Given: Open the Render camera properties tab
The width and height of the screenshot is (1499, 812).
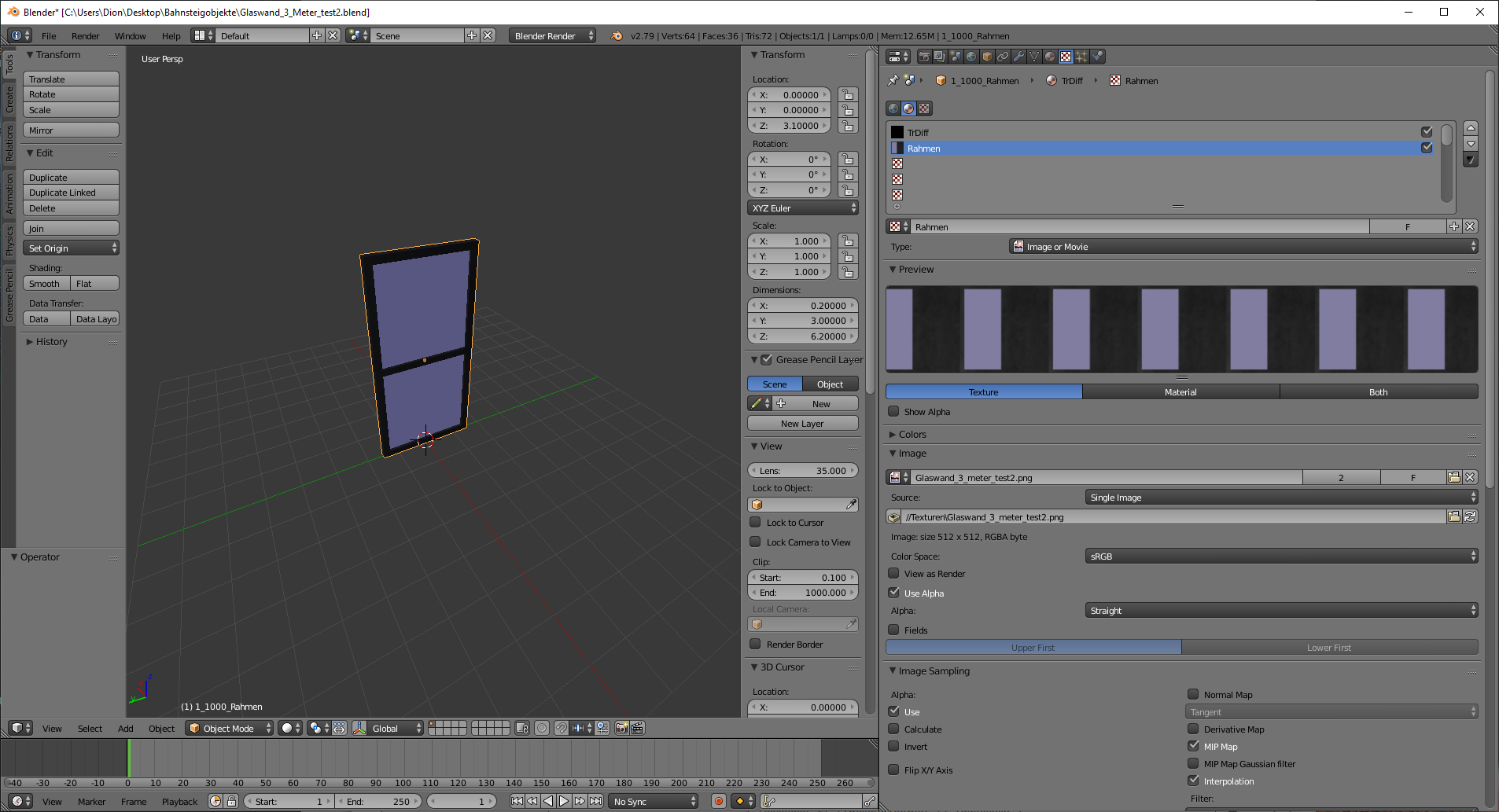Looking at the screenshot, I should [x=924, y=57].
